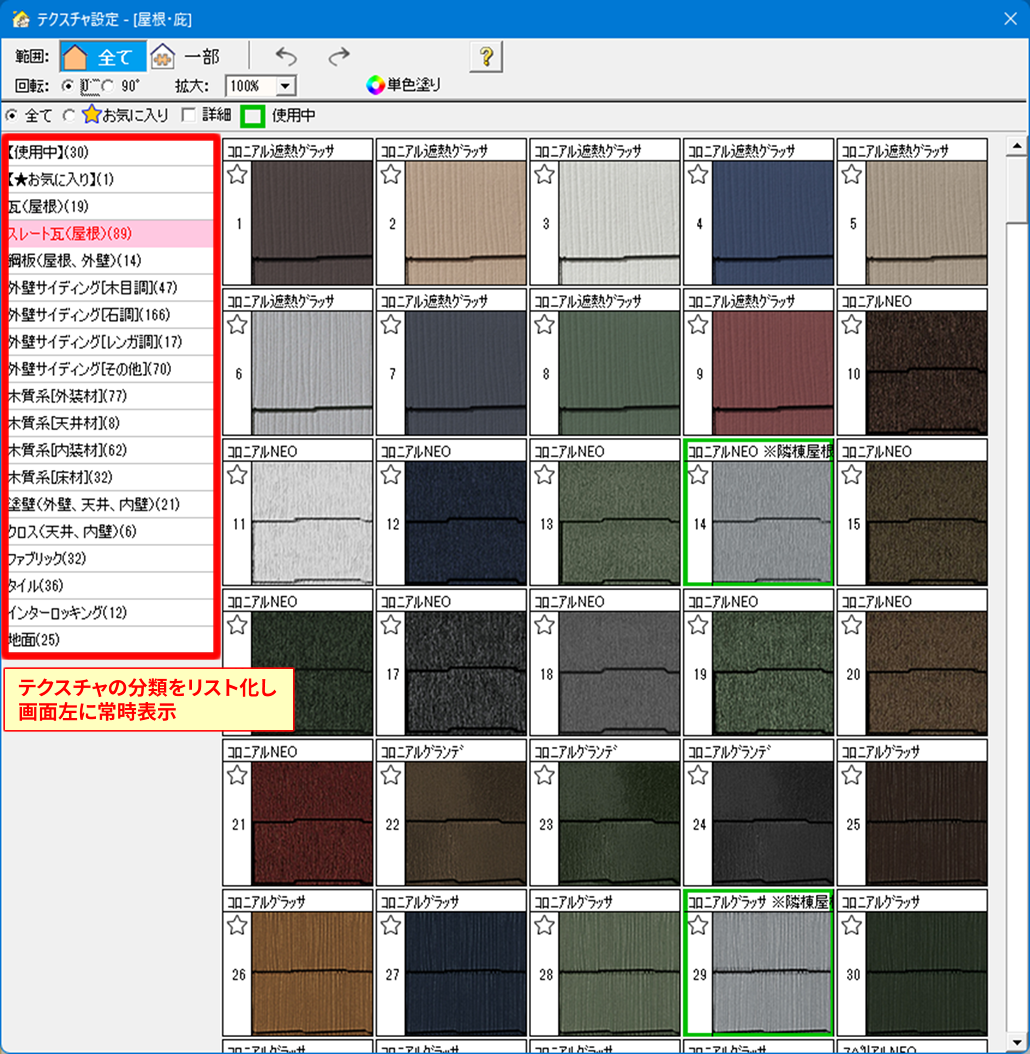
Task: Star texture number 15
Action: coord(852,476)
